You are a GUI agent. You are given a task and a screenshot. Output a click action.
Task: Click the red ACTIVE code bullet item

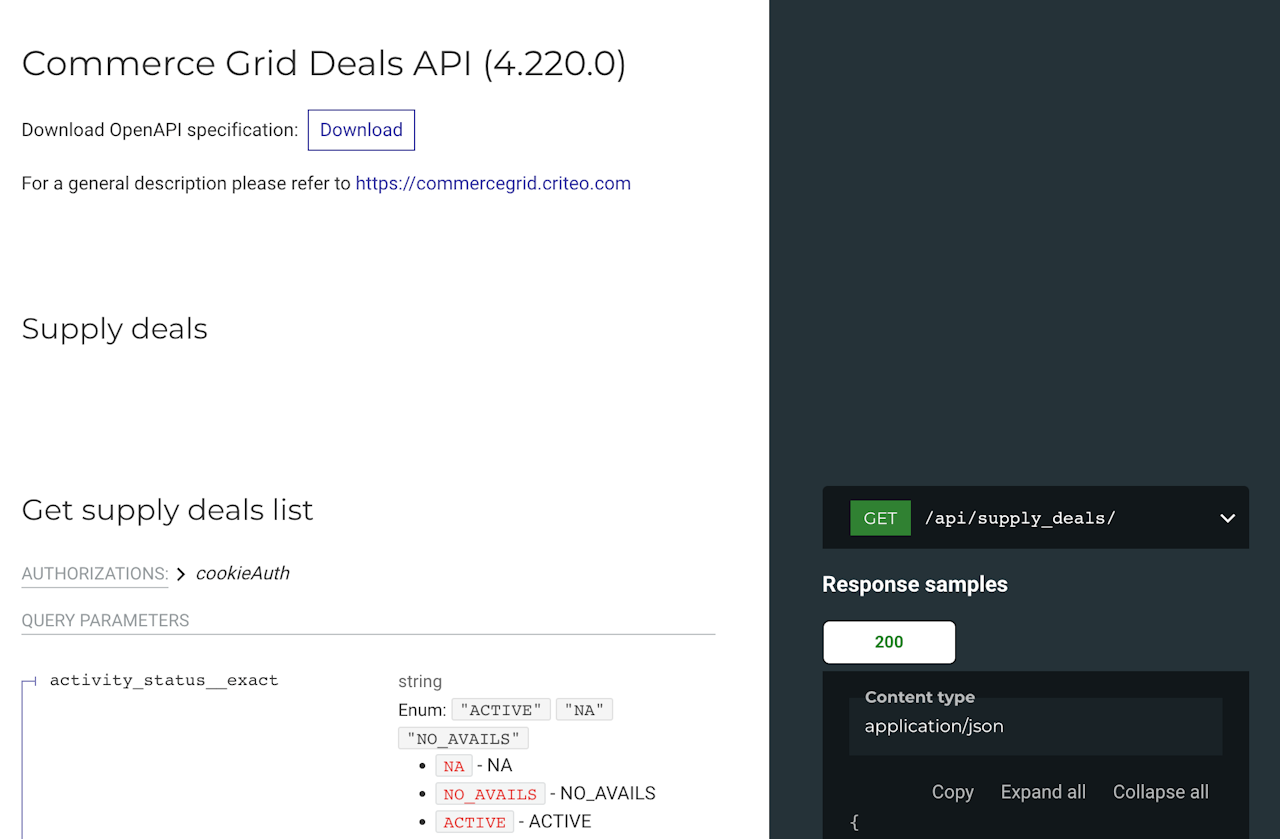coord(475,822)
